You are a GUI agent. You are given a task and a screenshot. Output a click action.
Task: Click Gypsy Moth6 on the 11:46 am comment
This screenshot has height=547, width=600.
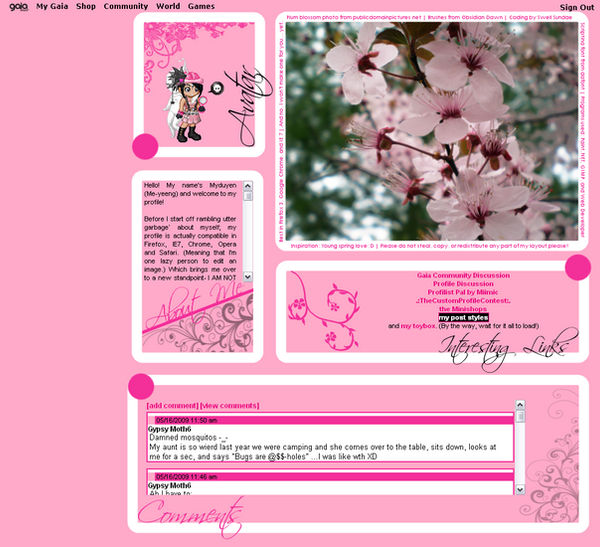click(170, 485)
